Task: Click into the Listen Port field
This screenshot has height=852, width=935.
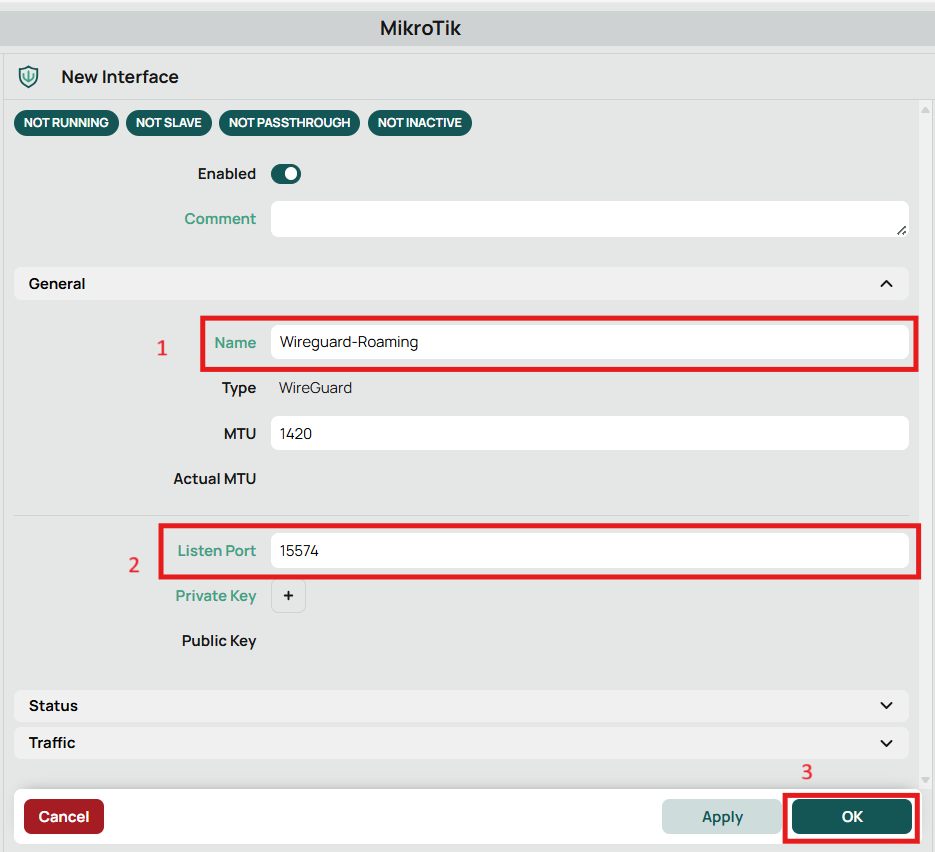Action: pos(590,551)
